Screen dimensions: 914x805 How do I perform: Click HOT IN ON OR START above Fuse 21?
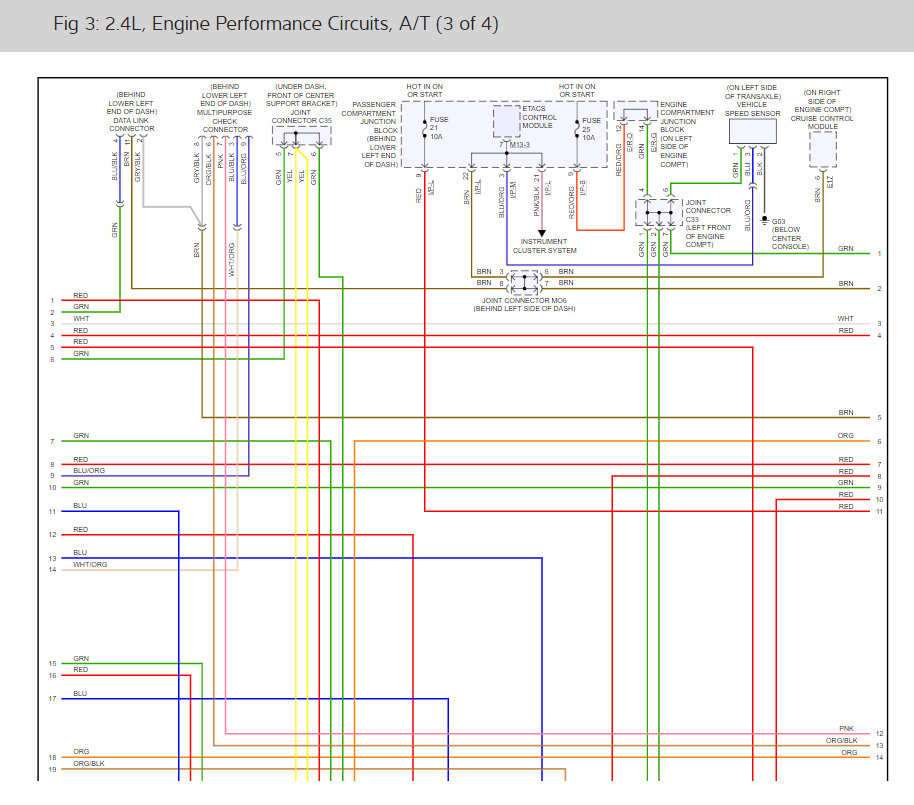point(424,90)
